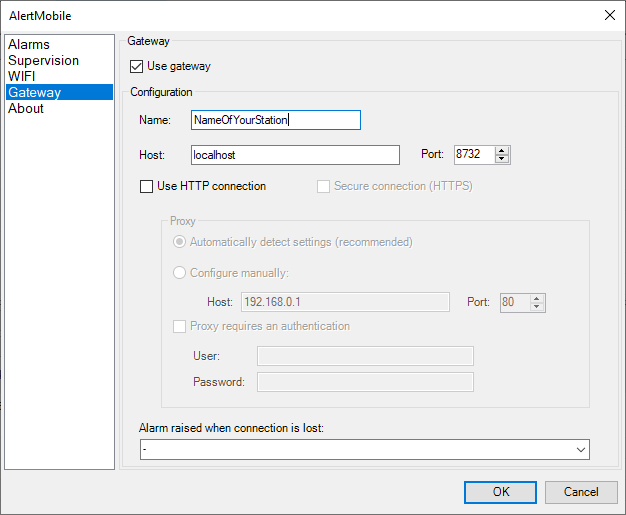Click the Port field showing 8732

(473, 155)
